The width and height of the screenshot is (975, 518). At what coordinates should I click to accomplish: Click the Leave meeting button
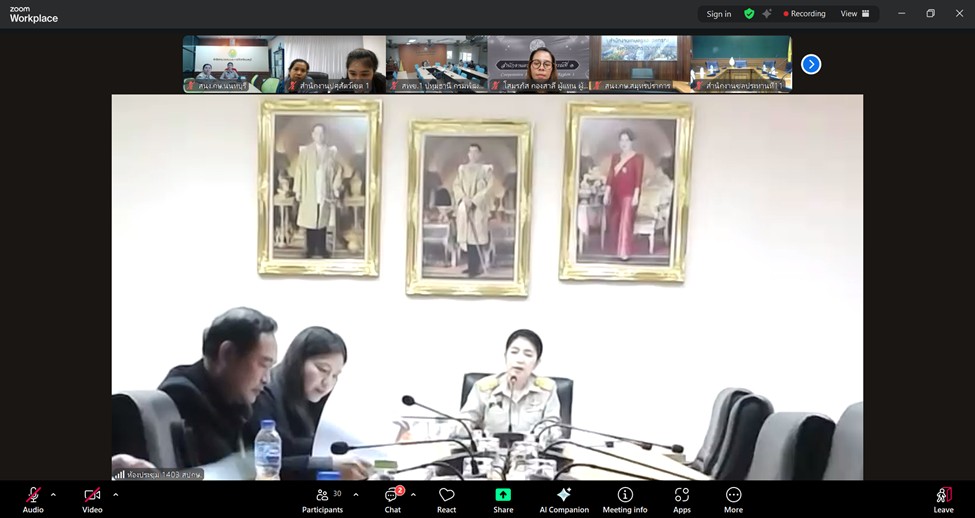coord(943,499)
